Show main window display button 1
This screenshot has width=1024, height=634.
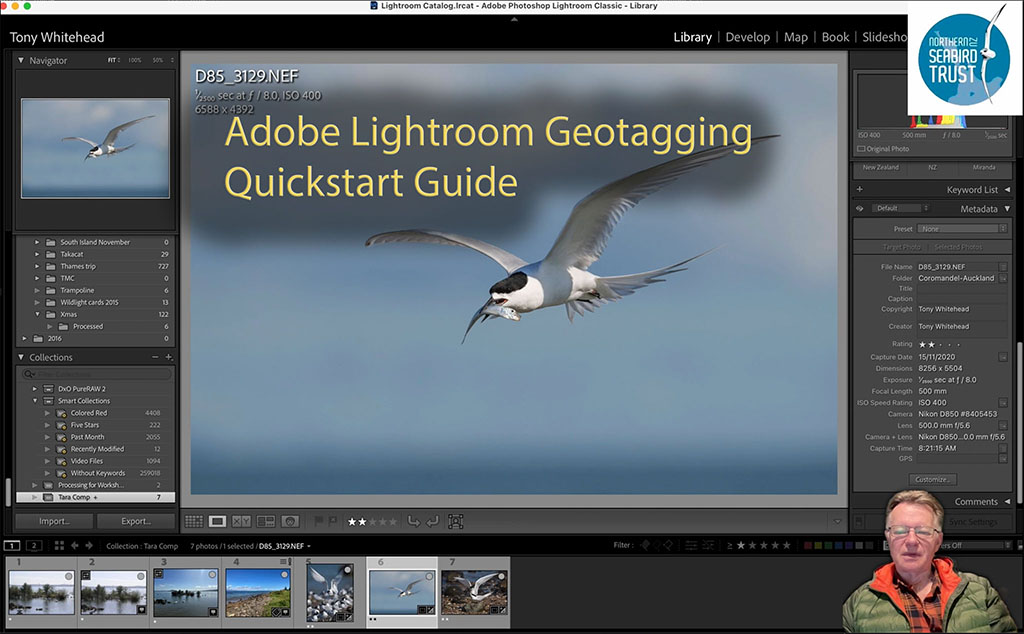[x=12, y=545]
